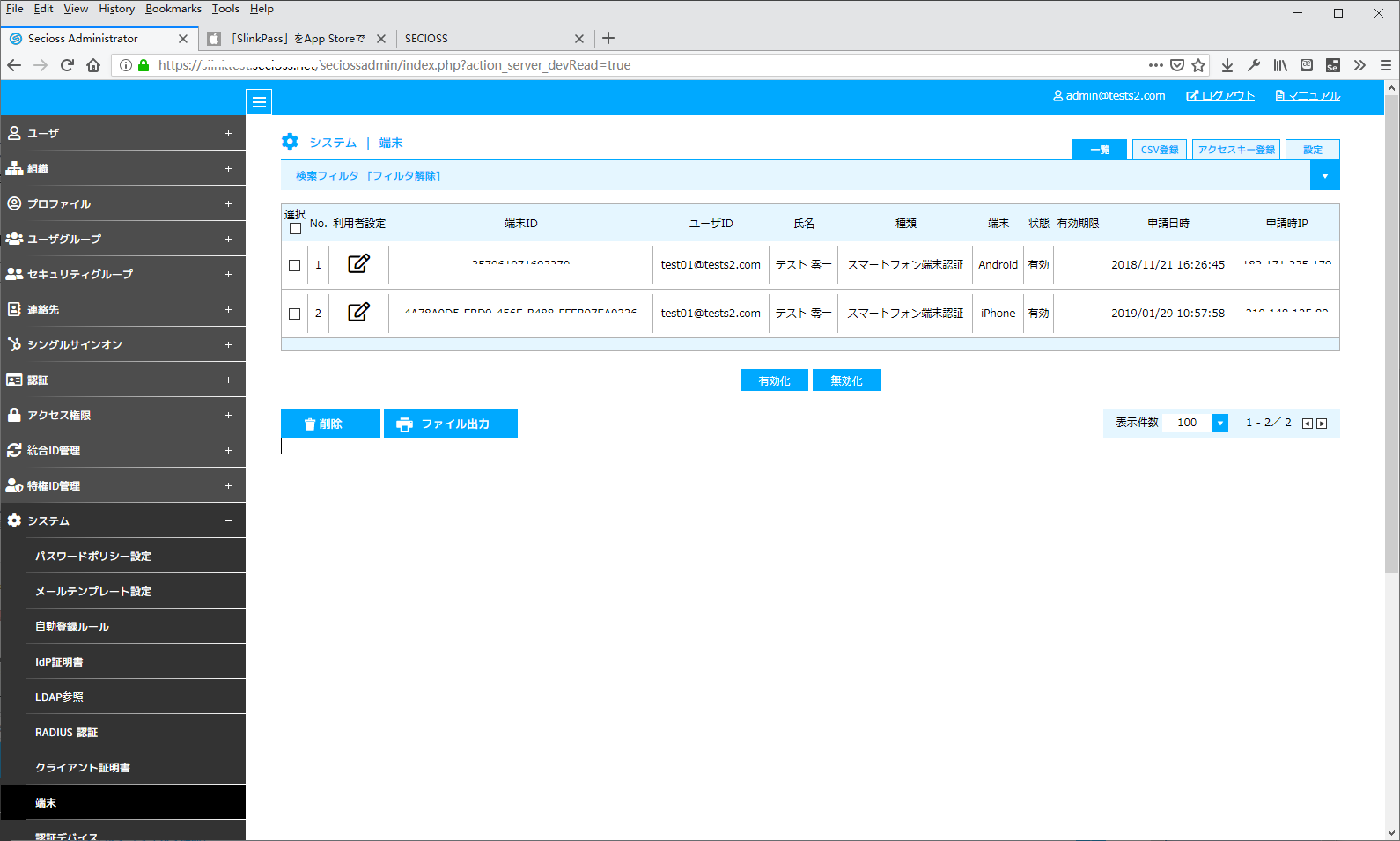This screenshot has width=1400, height=841.
Task: Click the browser reload icon
Action: [x=67, y=65]
